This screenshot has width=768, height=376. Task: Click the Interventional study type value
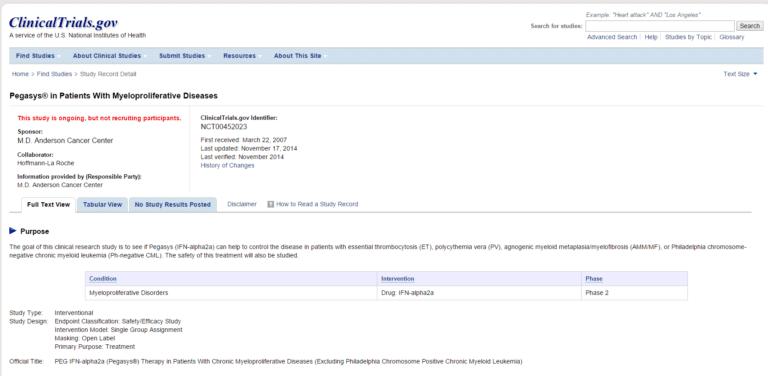point(74,312)
